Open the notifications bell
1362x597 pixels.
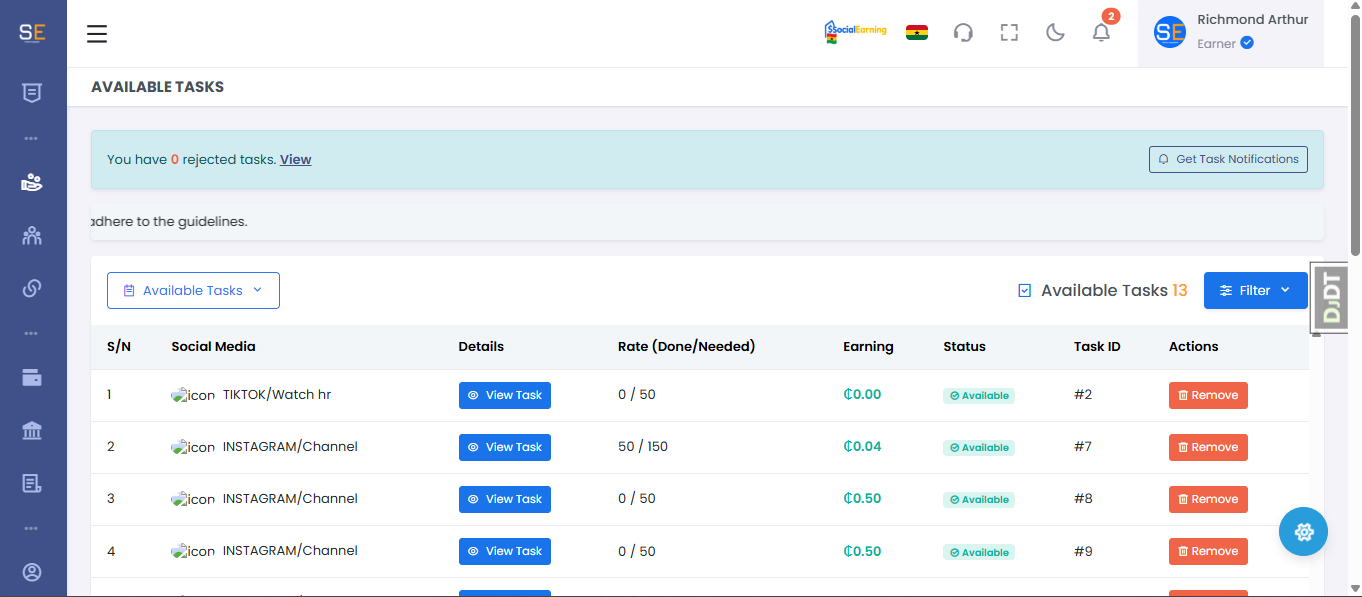point(1101,33)
